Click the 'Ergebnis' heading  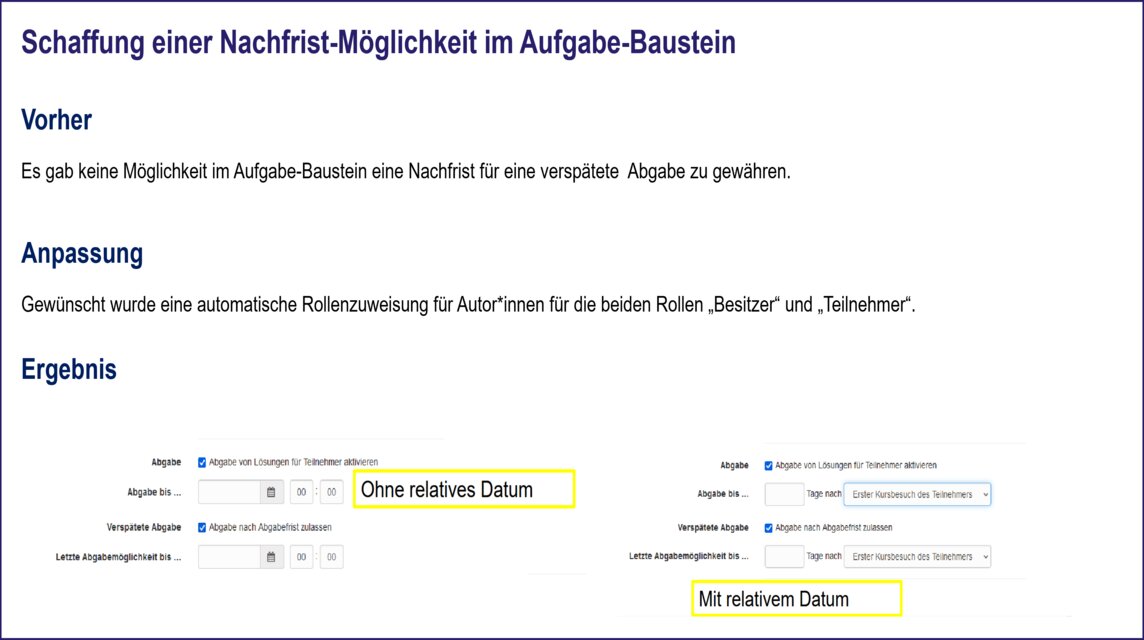pos(69,369)
